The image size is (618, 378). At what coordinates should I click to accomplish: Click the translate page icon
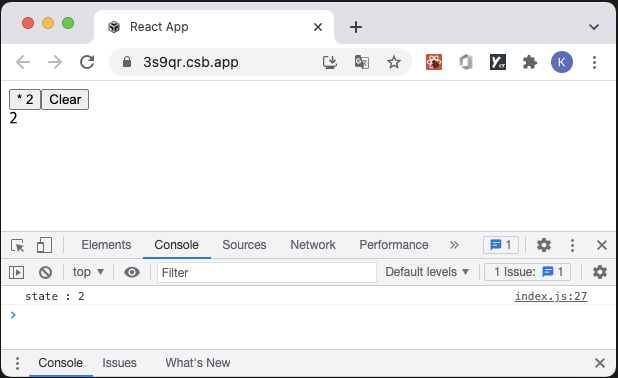(x=362, y=62)
